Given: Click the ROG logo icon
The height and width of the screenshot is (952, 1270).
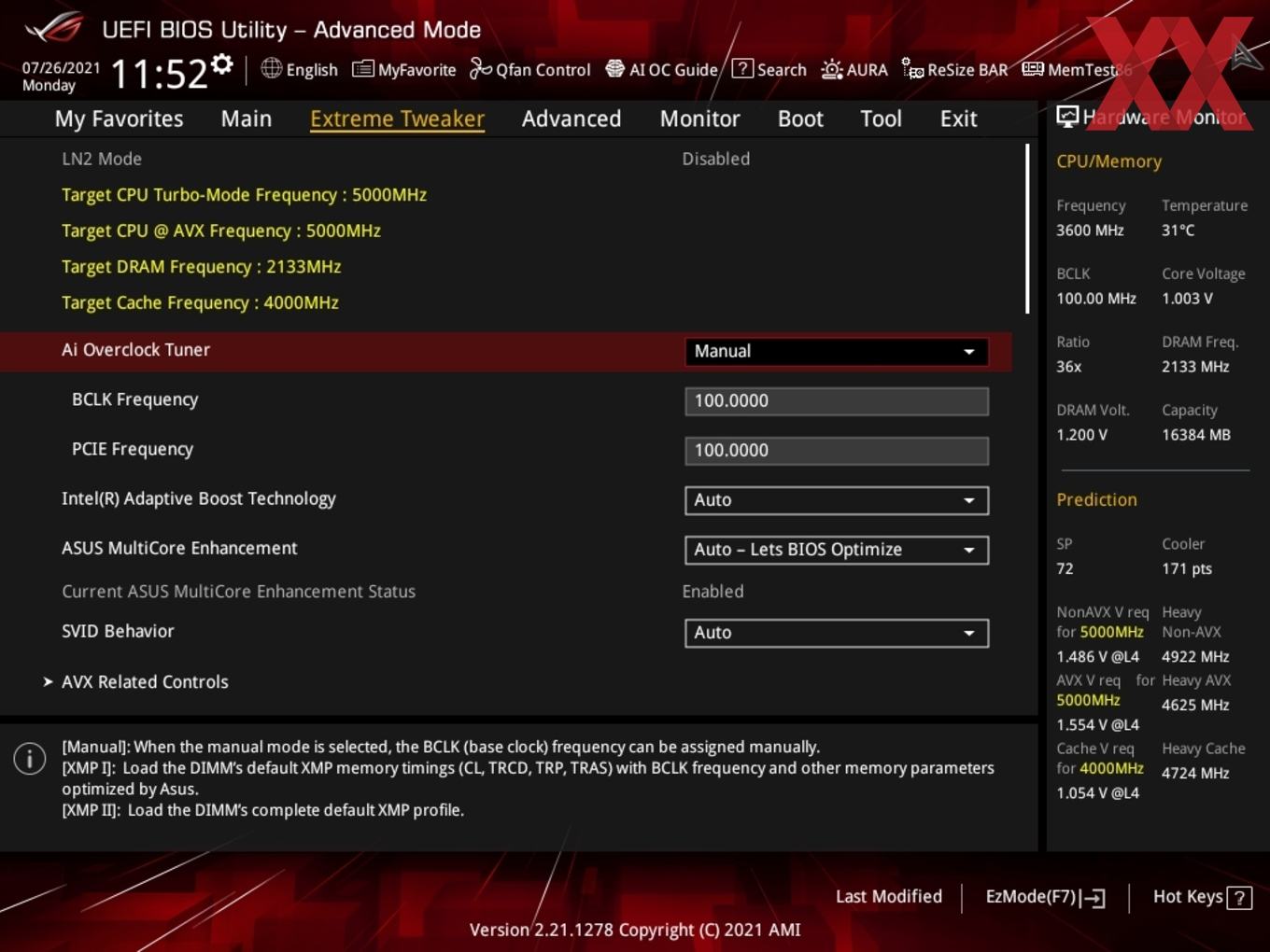Looking at the screenshot, I should tap(54, 28).
